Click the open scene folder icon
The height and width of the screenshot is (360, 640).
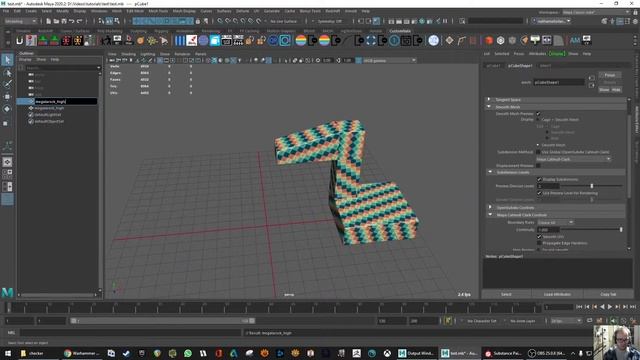point(56,21)
